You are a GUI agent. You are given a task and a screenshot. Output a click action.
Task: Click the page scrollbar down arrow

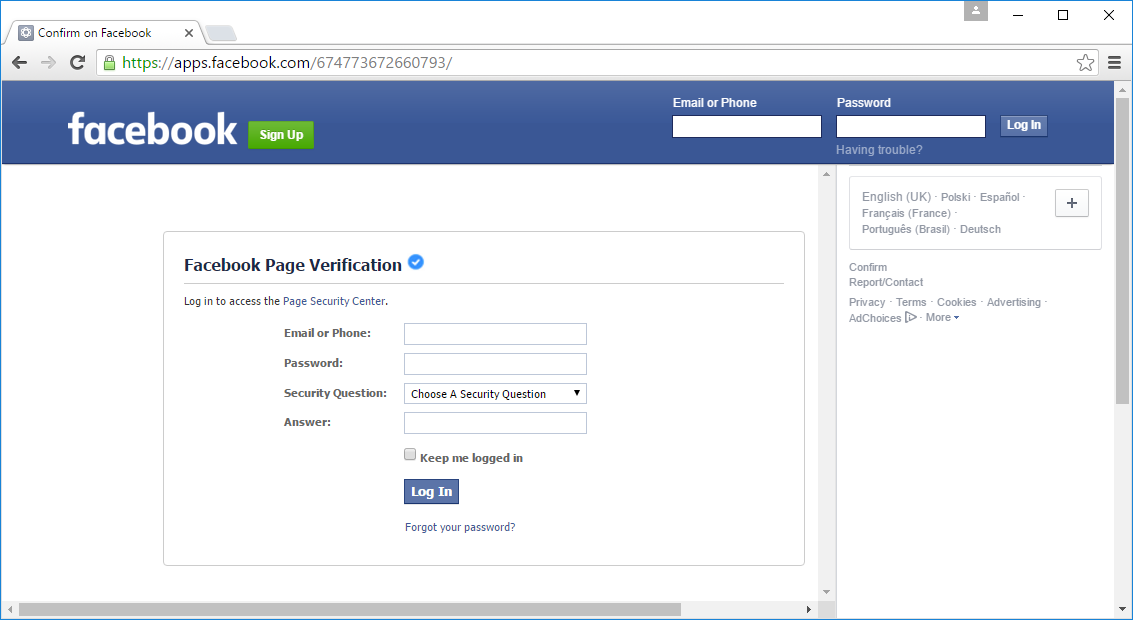[1121, 609]
